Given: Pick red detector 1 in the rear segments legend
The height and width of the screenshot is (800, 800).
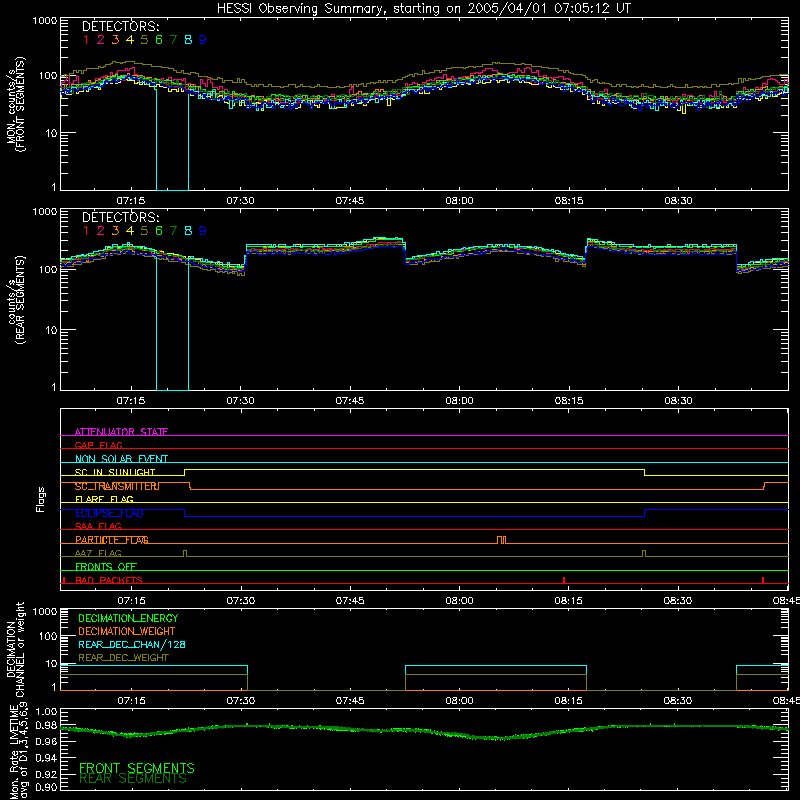Looking at the screenshot, I should click(x=86, y=231).
